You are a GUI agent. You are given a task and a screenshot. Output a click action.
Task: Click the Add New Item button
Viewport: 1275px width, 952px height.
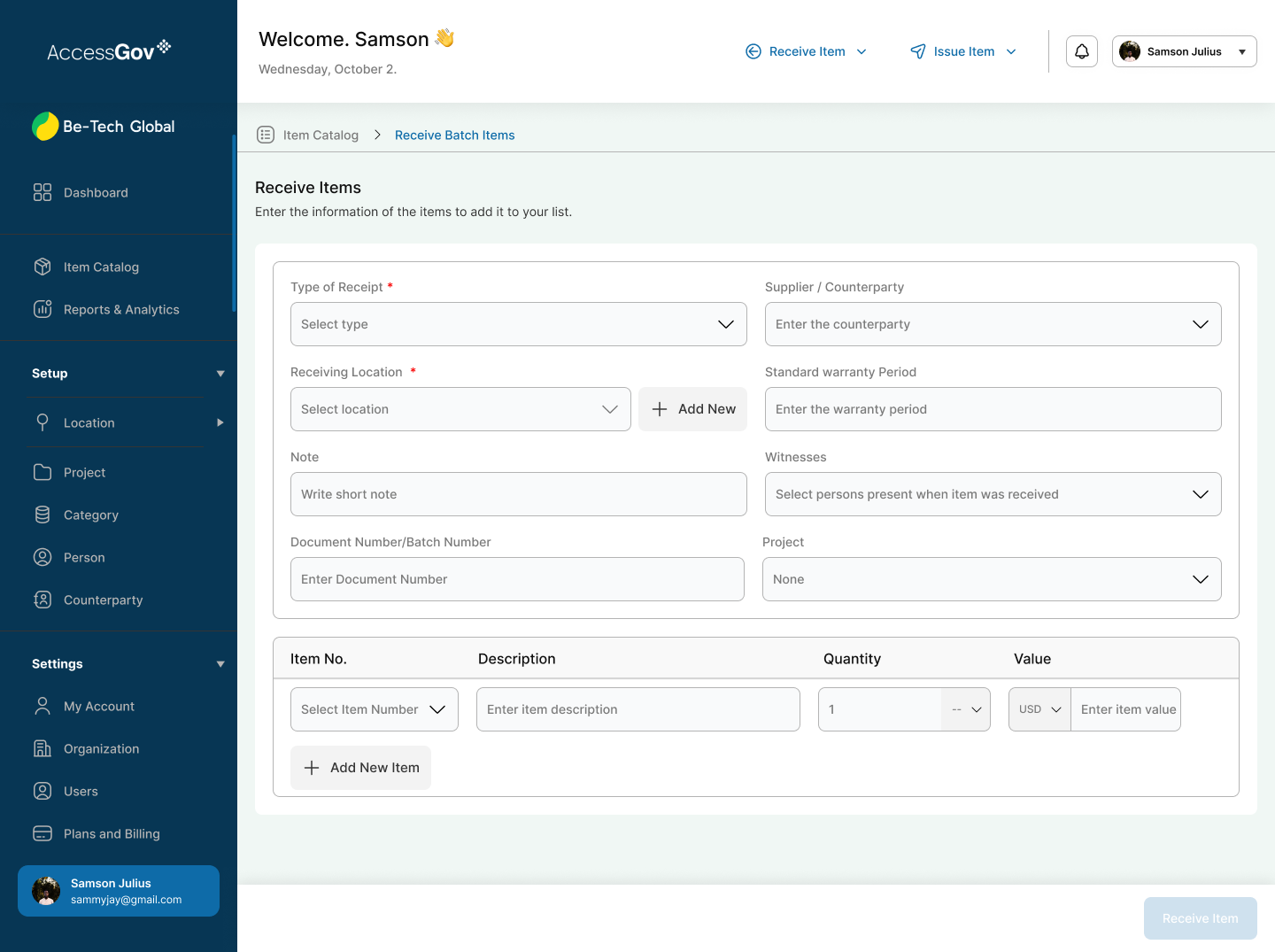[x=360, y=768]
